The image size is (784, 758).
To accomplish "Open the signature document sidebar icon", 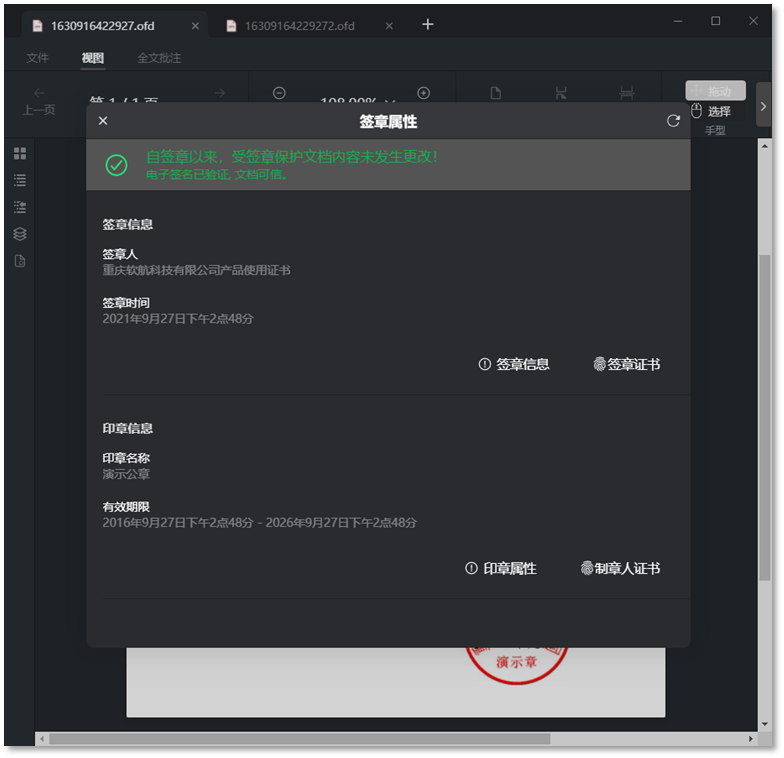I will coord(20,261).
